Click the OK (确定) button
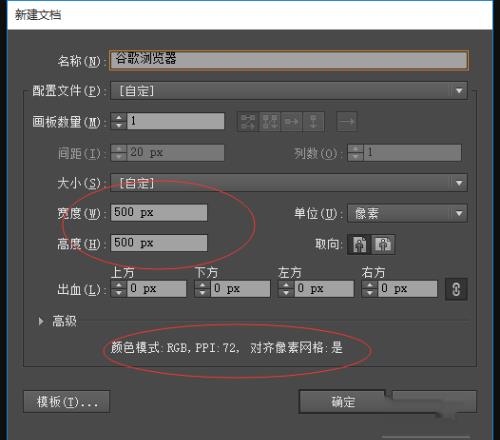500x440 pixels. point(343,402)
